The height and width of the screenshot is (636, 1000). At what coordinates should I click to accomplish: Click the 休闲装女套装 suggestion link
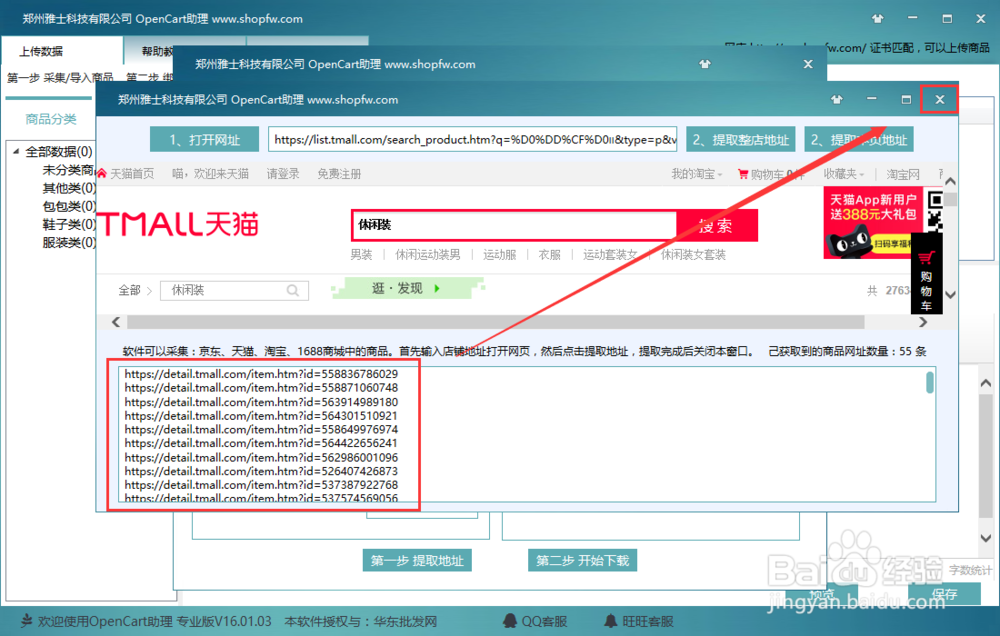(x=693, y=255)
